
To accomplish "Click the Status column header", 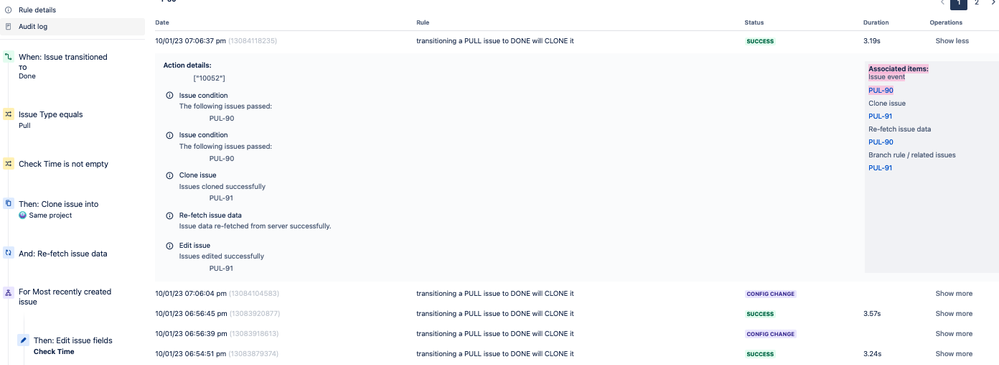I will [754, 22].
